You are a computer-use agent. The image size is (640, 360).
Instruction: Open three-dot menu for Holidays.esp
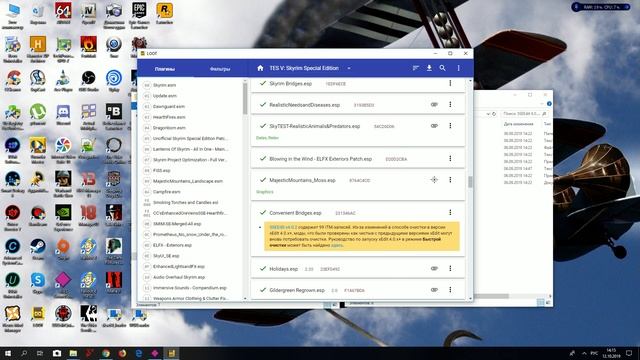[x=450, y=269]
